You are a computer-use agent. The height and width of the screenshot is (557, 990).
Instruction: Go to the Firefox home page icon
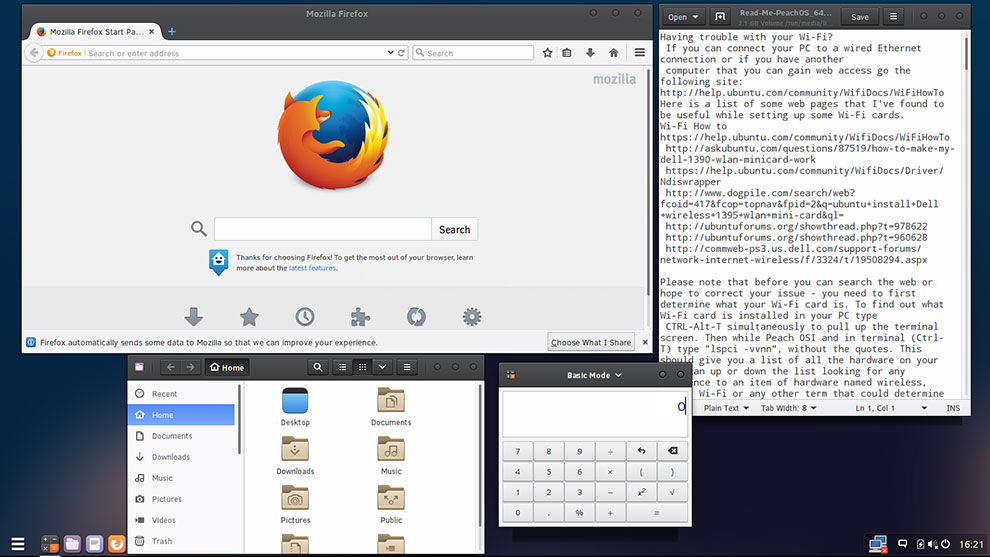pyautogui.click(x=613, y=53)
